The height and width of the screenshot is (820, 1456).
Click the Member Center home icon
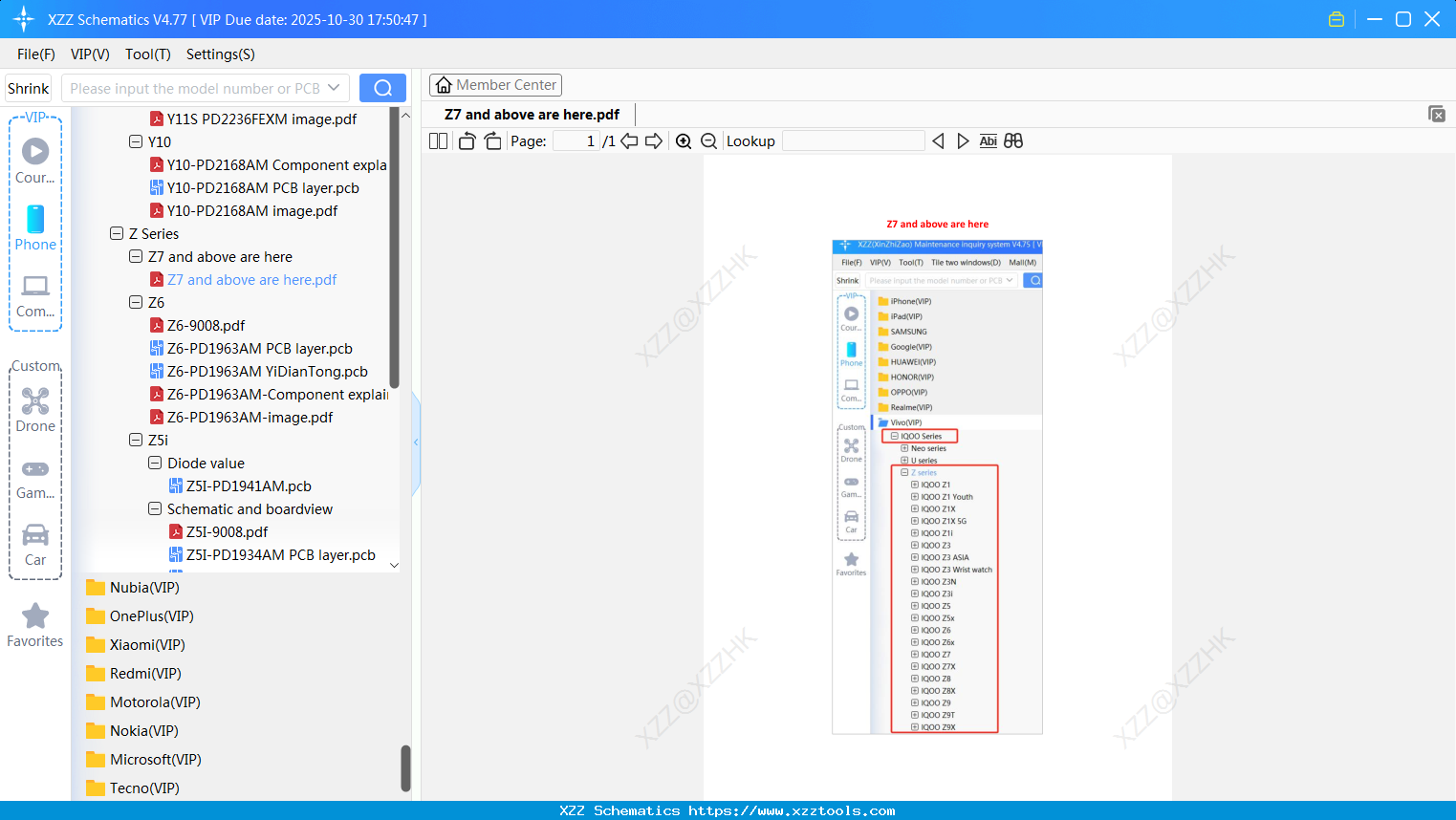pos(444,85)
